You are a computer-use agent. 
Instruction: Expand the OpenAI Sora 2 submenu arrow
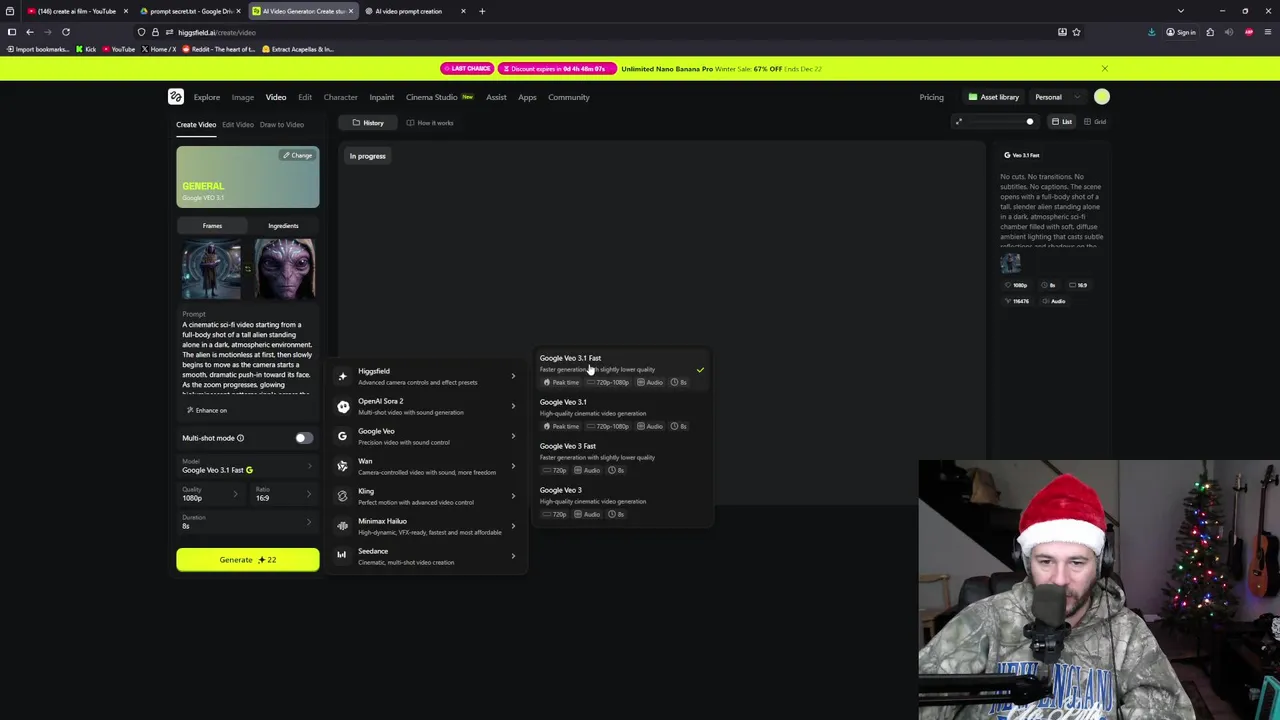[513, 406]
